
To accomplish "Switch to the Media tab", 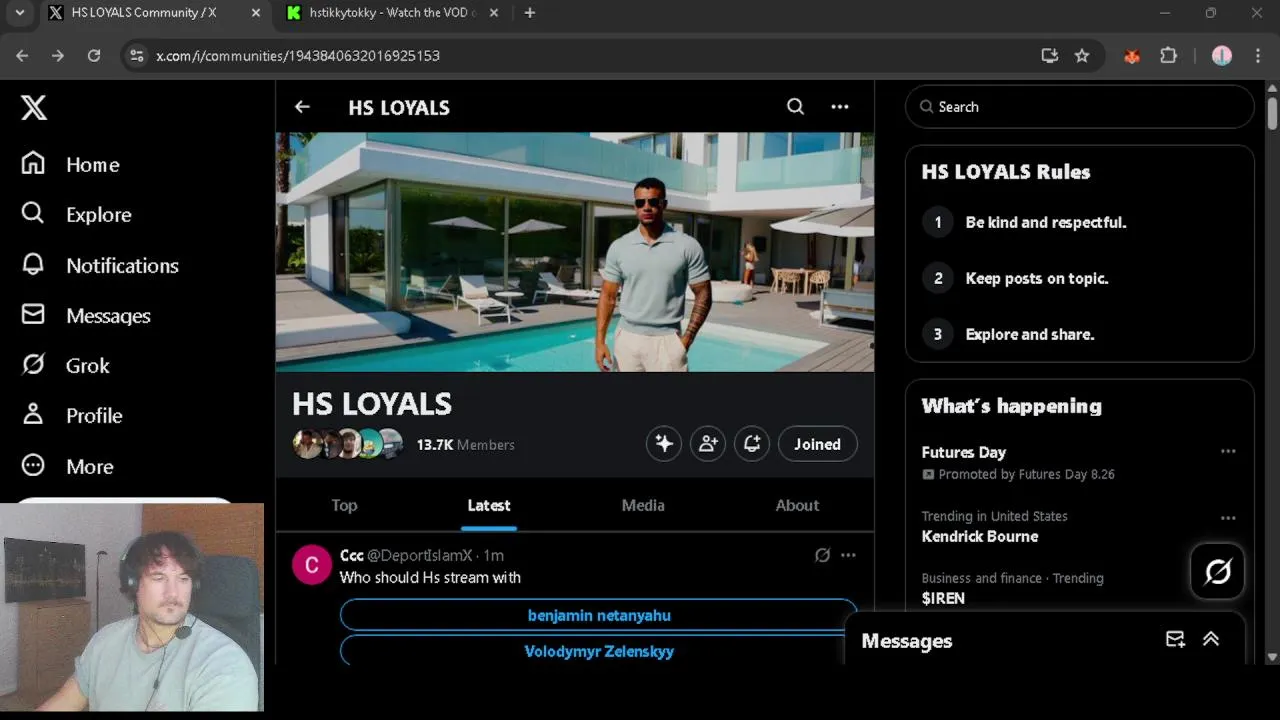I will pyautogui.click(x=643, y=505).
